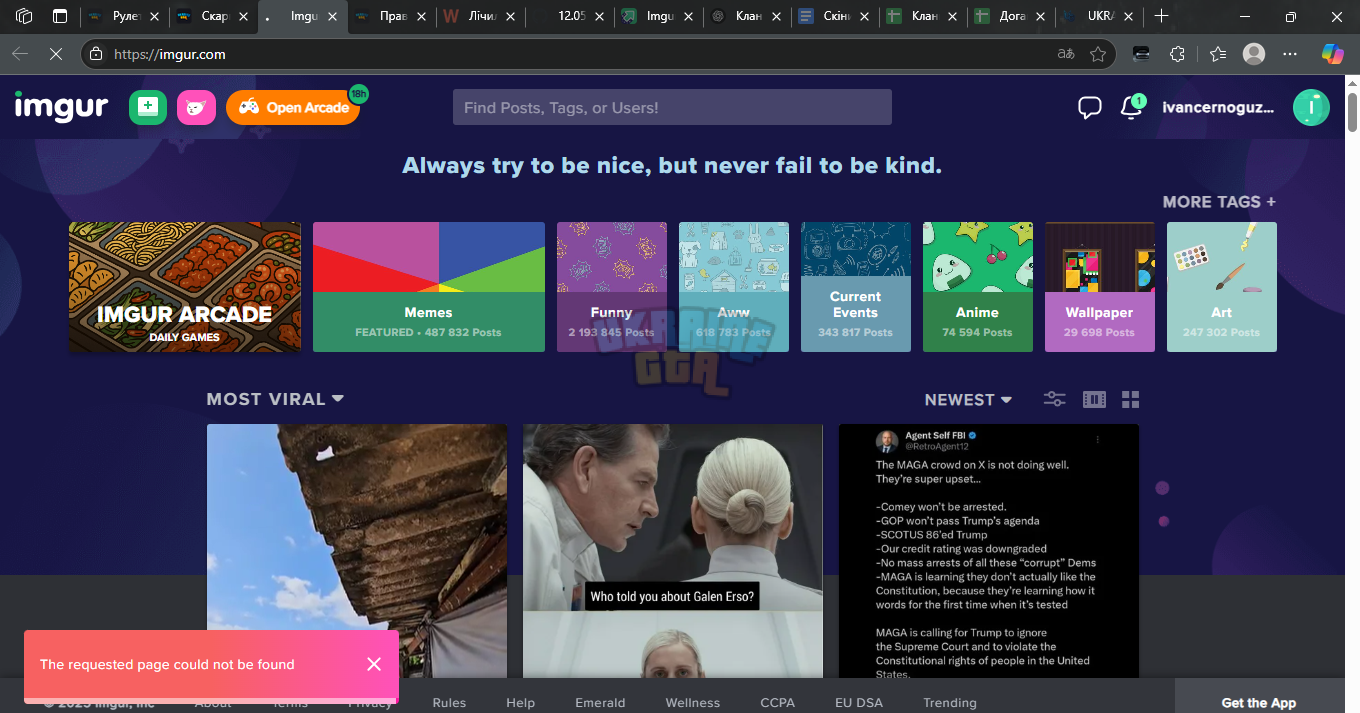Open the Copilot icon
The image size is (1360, 713).
point(1332,54)
